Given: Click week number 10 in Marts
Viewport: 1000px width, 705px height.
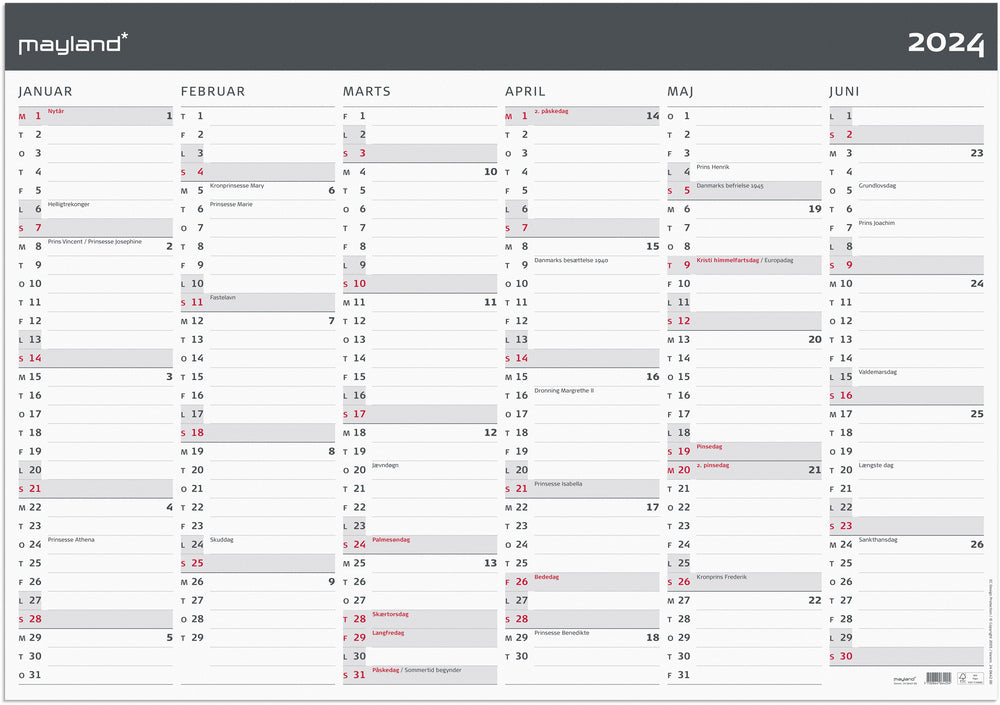Looking at the screenshot, I should pyautogui.click(x=490, y=172).
